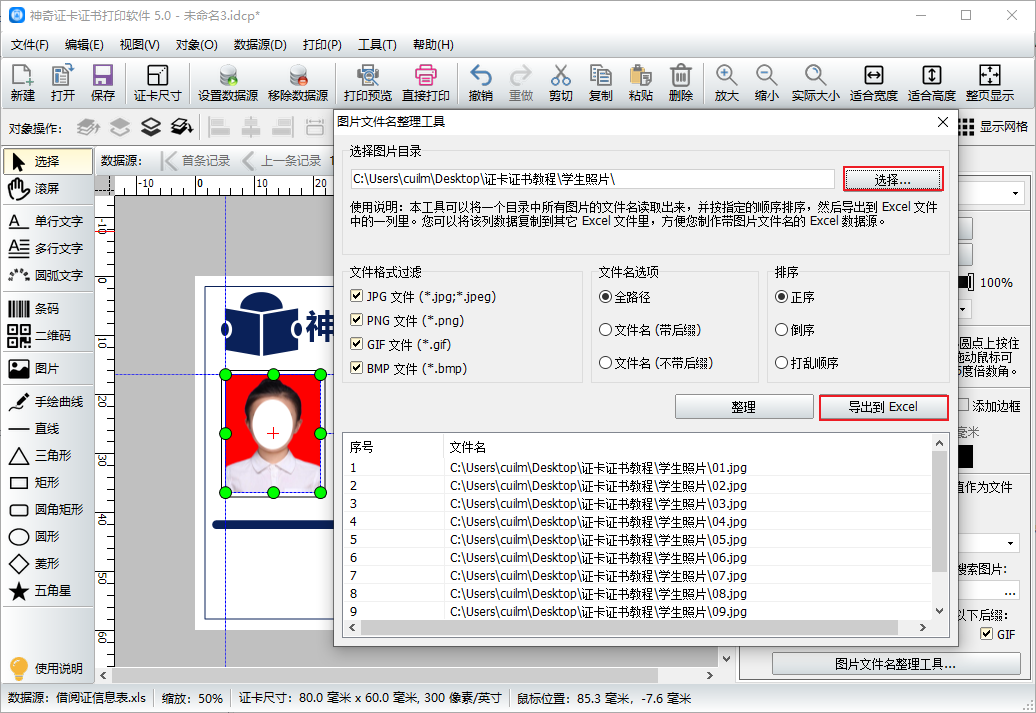This screenshot has height=713, width=1036.
Task: Uncheck JPG 文件 format filter
Action: pyautogui.click(x=357, y=296)
